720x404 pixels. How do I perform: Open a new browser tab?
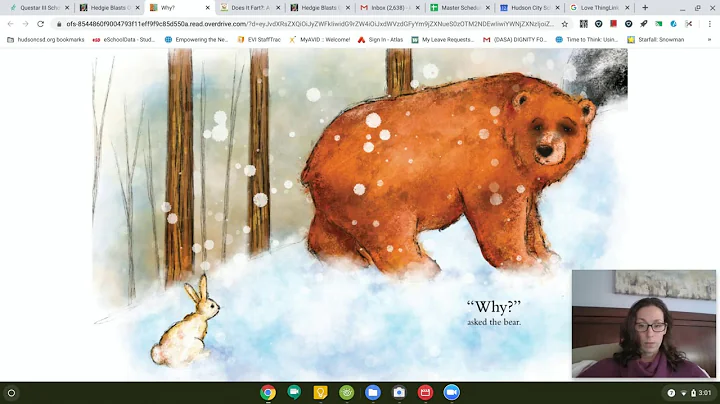tap(645, 7)
